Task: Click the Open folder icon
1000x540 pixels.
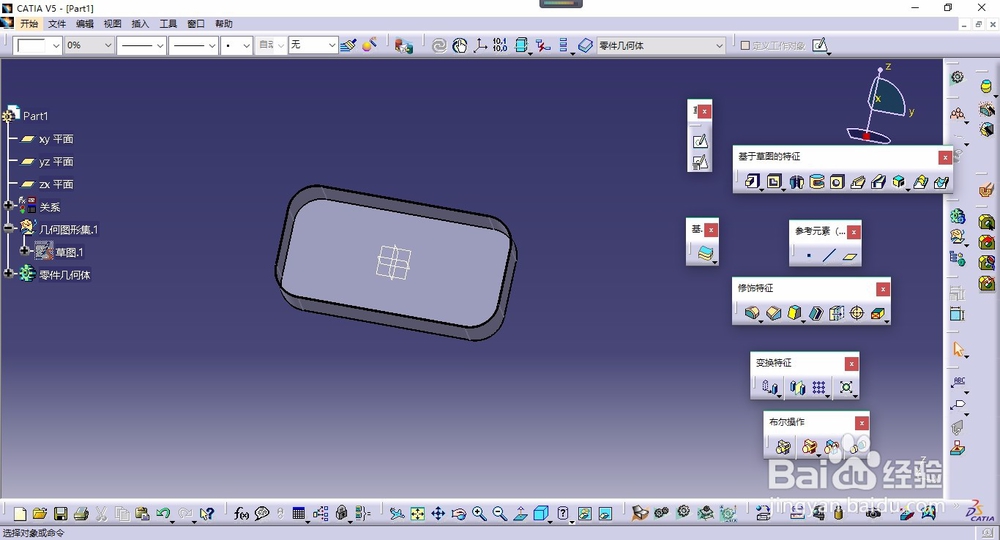Action: pyautogui.click(x=40, y=513)
